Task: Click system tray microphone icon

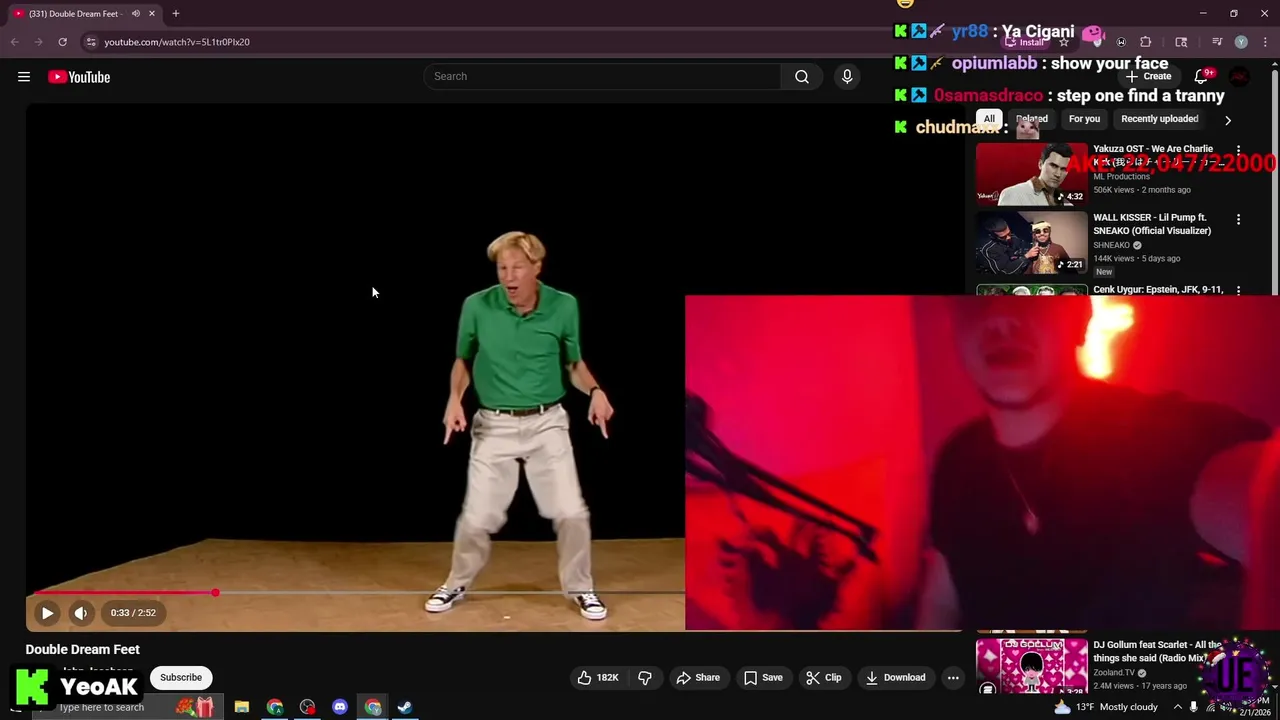Action: click(x=1194, y=707)
